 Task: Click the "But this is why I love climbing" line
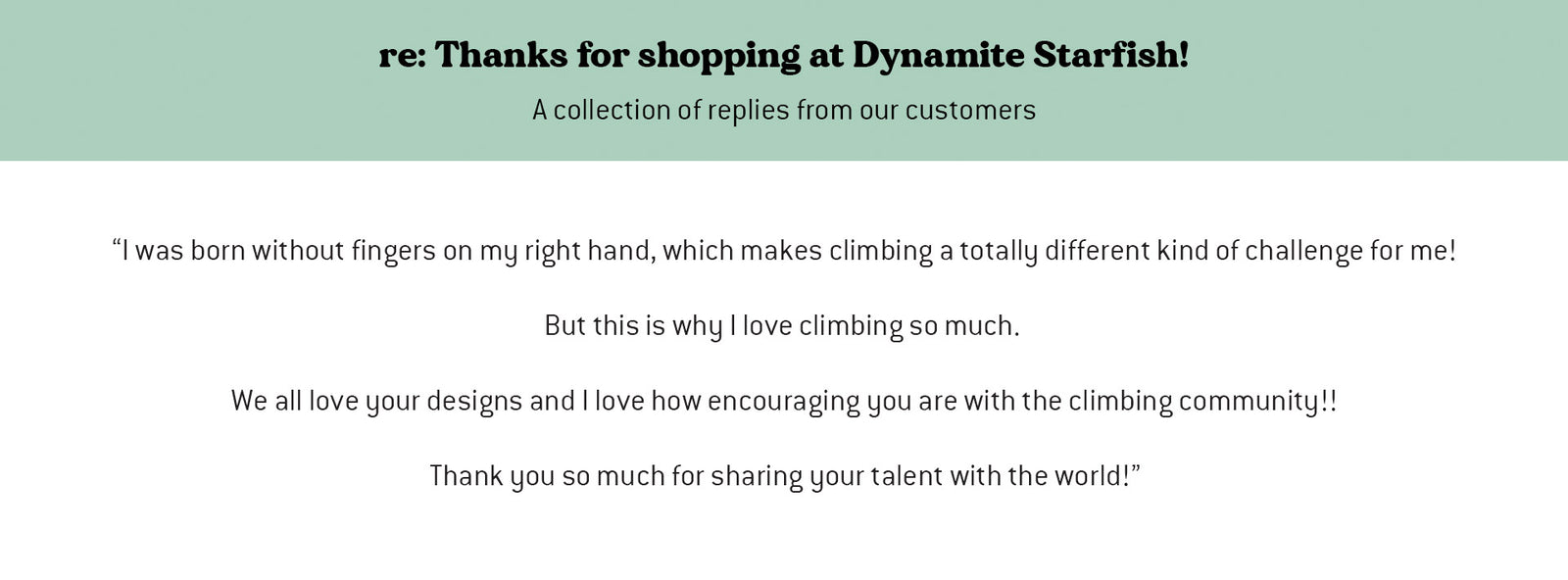[x=781, y=325]
